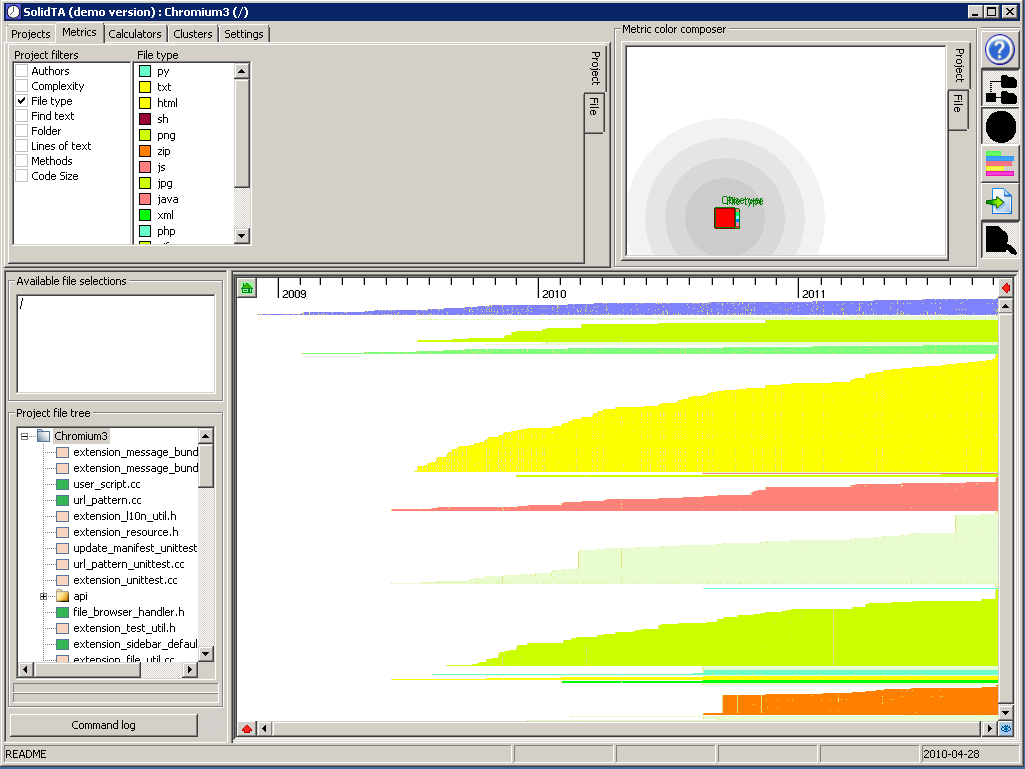This screenshot has width=1025, height=769.
Task: Click the Command log button
Action: (x=103, y=725)
